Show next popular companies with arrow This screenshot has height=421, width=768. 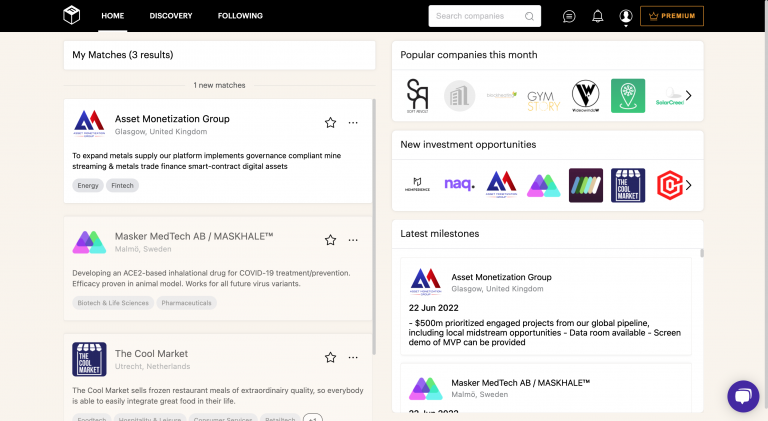point(689,95)
